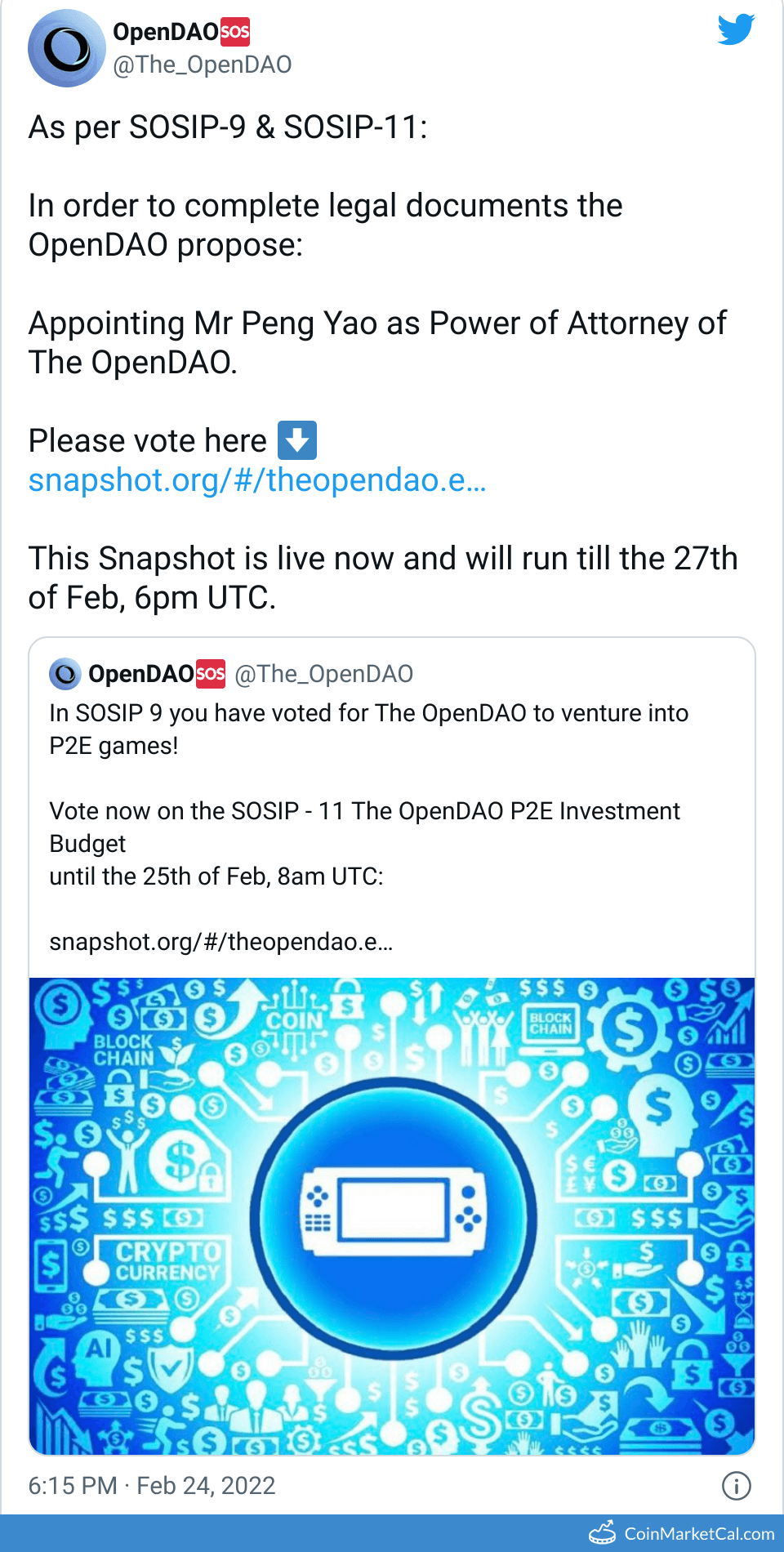
Task: Click the 6:15 PM · Feb 24, 2022 timestamp
Action: (152, 1486)
